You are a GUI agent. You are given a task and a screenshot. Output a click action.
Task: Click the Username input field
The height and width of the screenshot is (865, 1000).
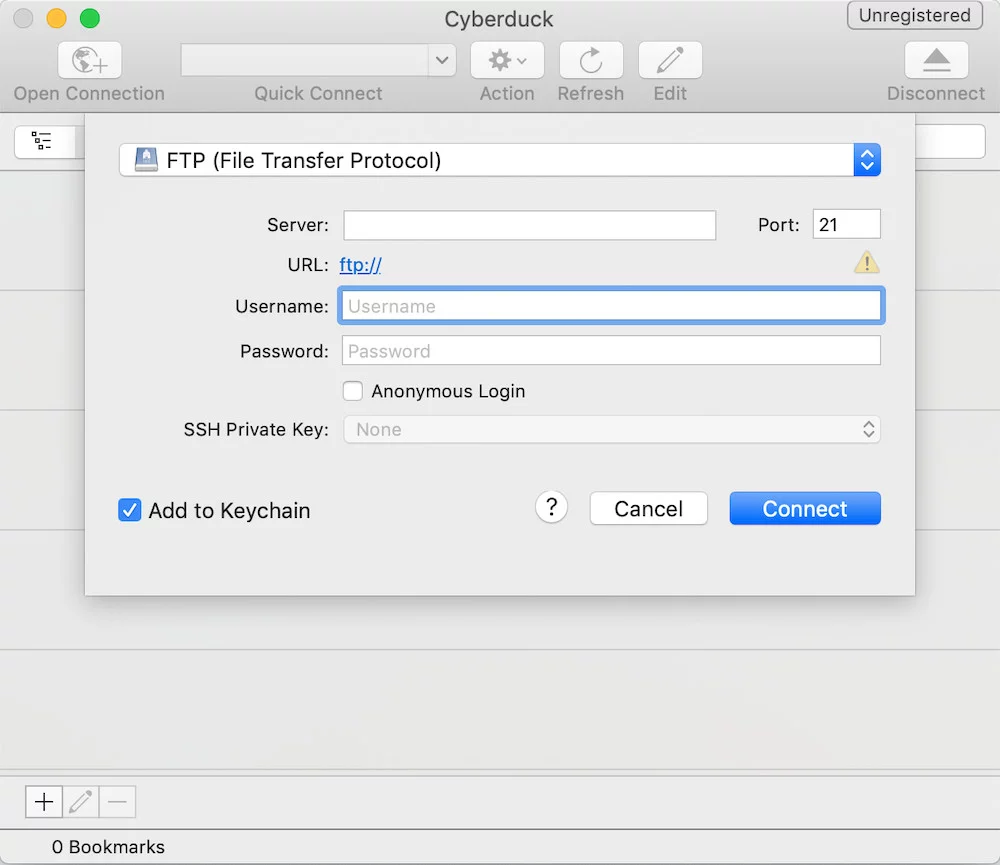[x=611, y=306]
